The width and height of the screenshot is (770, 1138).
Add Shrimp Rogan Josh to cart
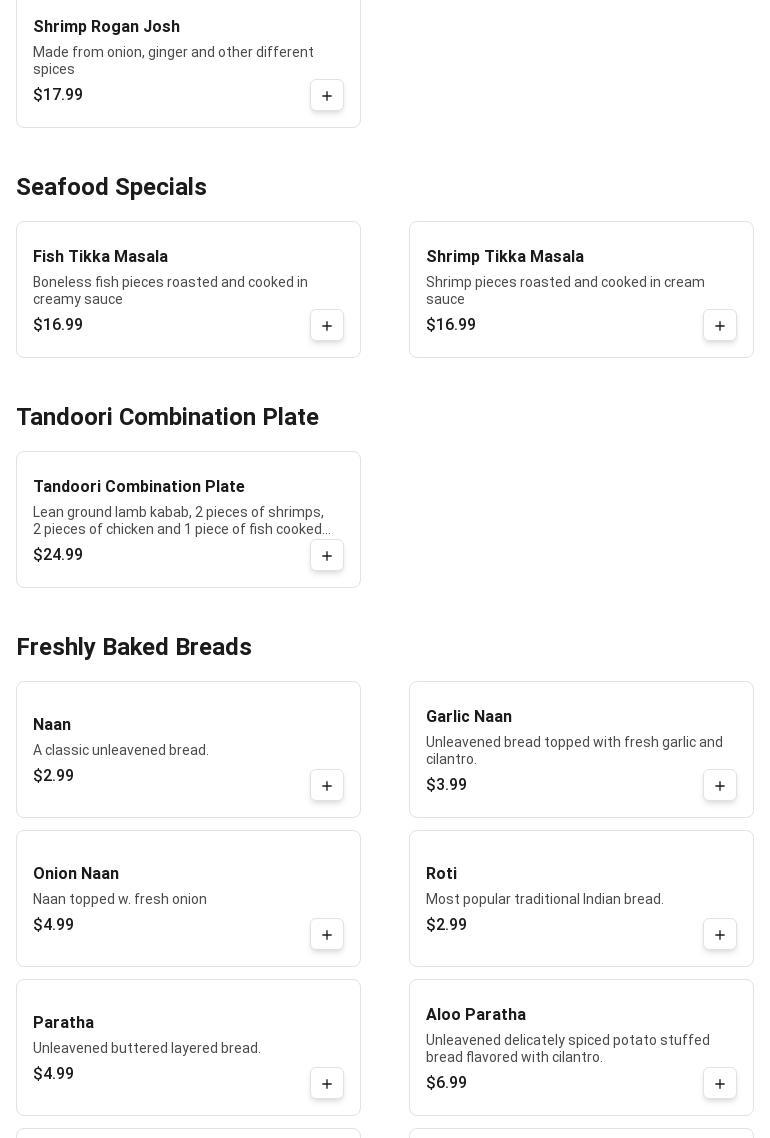[x=327, y=96]
